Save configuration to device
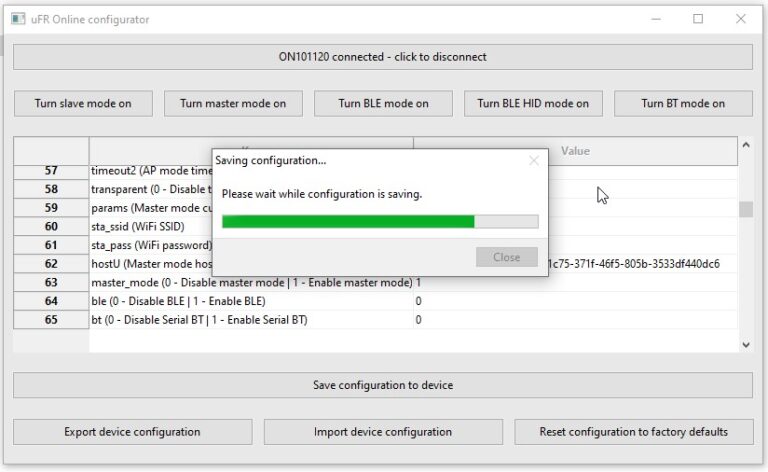The image size is (768, 472). point(383,385)
